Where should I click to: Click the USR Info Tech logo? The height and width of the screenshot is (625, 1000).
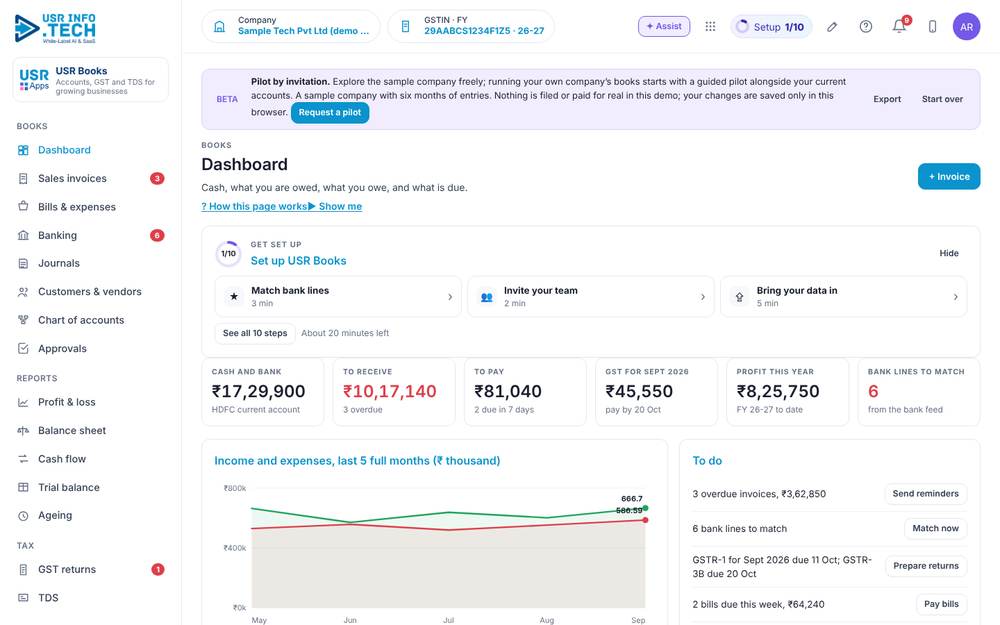[x=55, y=29]
